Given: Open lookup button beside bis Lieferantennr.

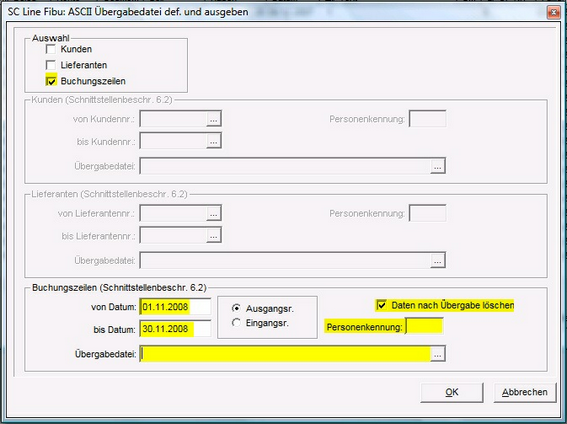Looking at the screenshot, I should (x=214, y=236).
